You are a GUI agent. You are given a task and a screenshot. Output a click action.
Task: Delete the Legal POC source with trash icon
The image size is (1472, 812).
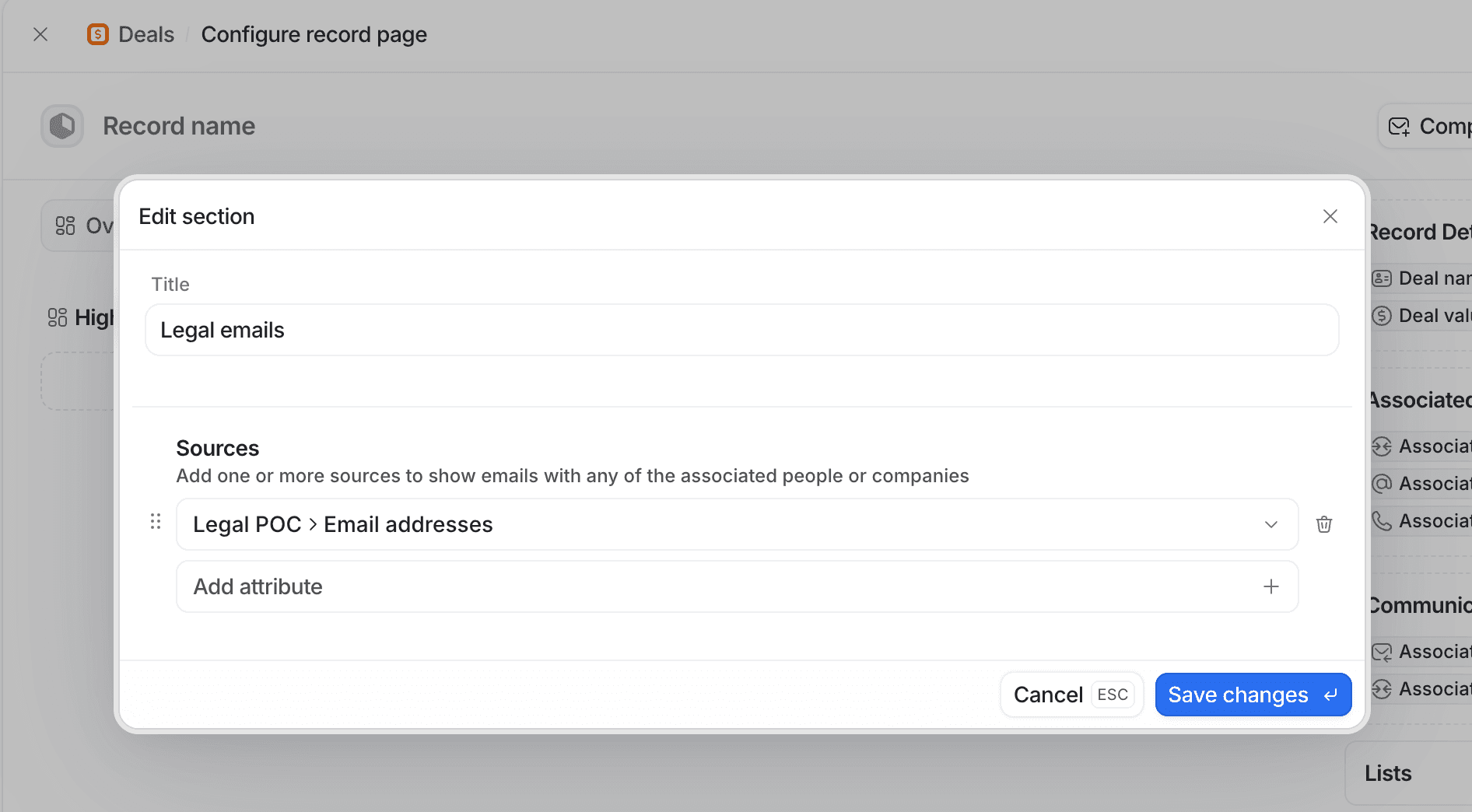click(x=1324, y=523)
